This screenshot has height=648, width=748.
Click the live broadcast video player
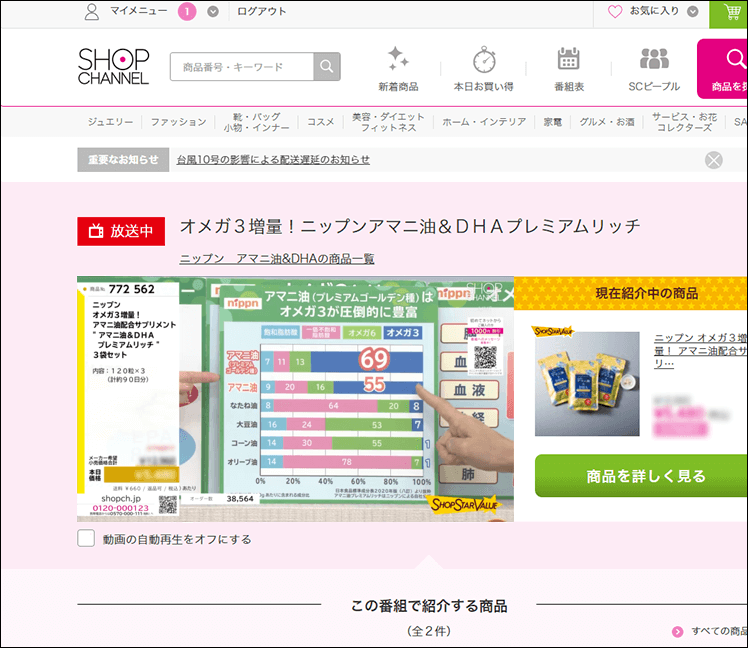295,398
